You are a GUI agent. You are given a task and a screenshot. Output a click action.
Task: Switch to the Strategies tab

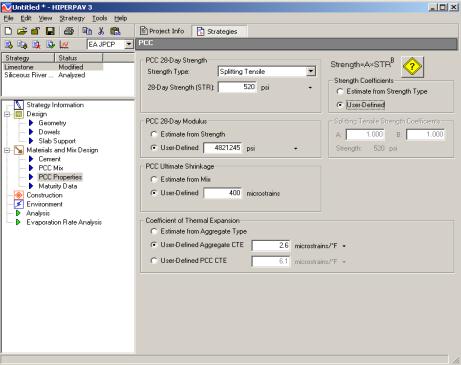point(219,31)
